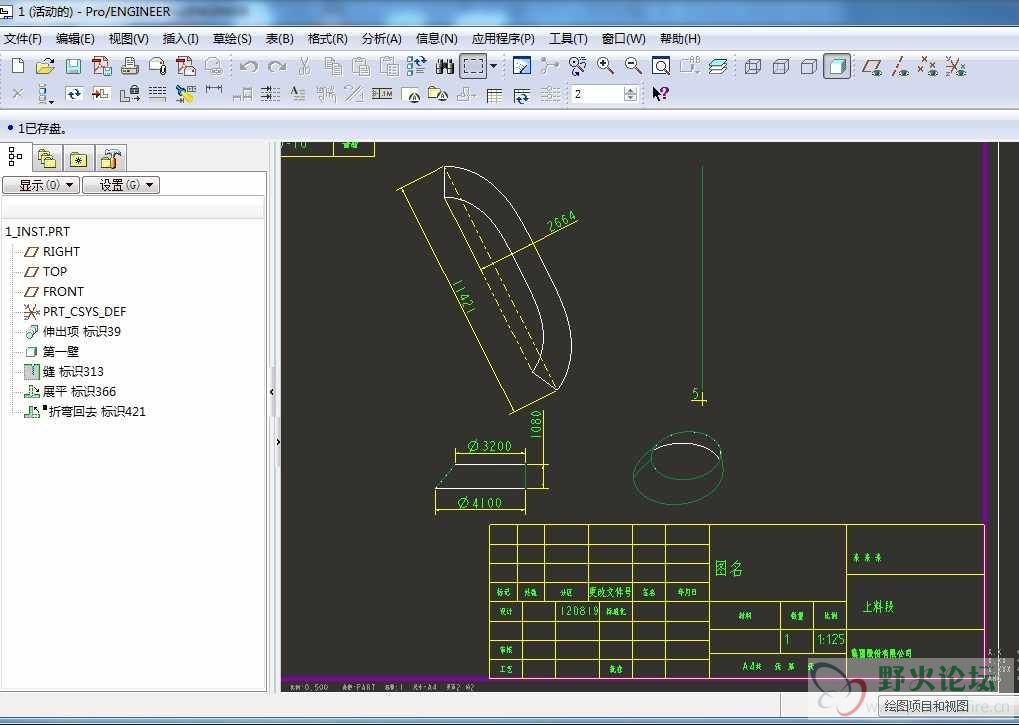Click the regenerate icon in second toolbar row
Screen dimensions: 1019x725
tap(73, 94)
